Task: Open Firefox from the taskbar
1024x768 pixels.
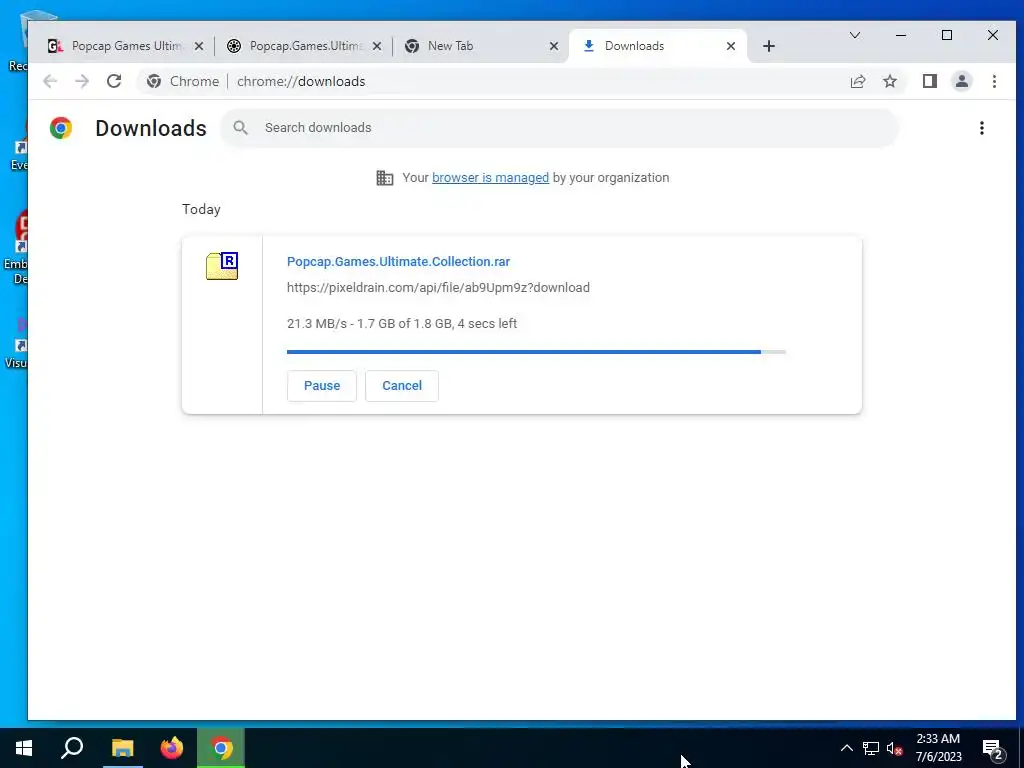Action: (172, 748)
